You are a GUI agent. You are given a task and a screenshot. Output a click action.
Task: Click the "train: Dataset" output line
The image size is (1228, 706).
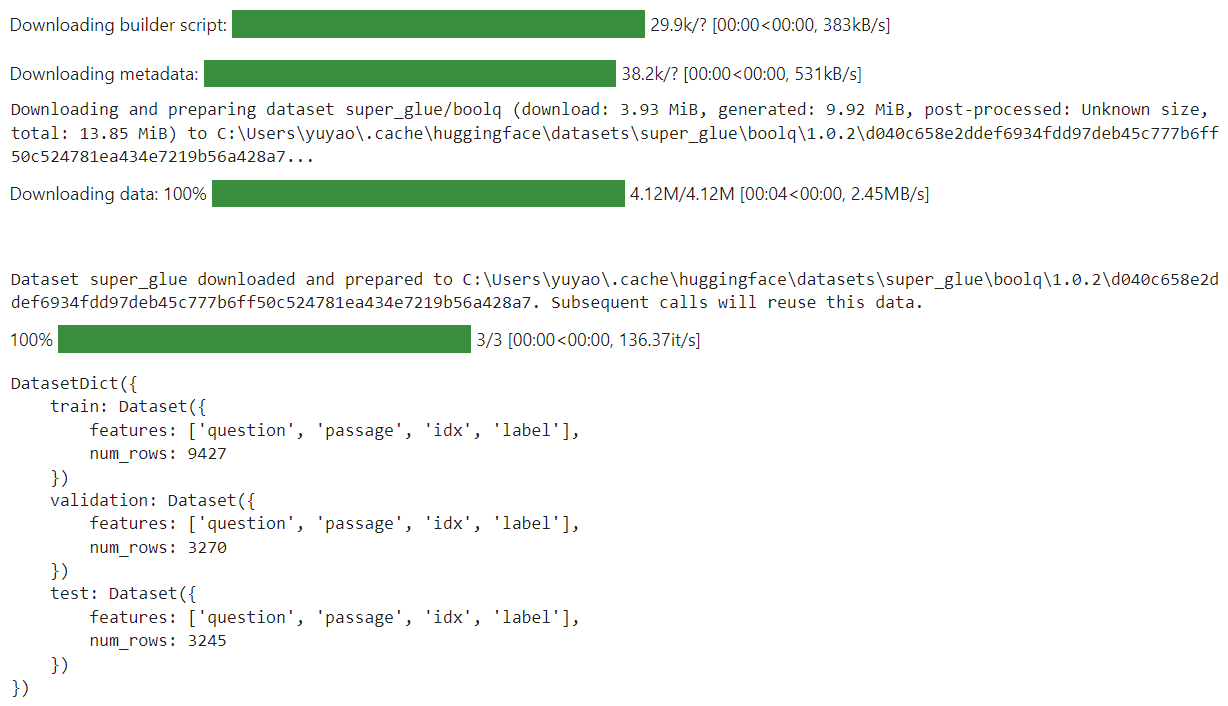[129, 406]
